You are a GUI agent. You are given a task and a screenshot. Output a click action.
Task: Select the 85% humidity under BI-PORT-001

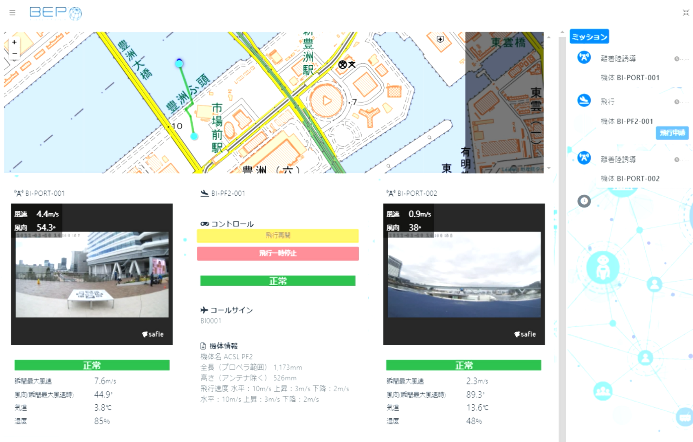click(102, 421)
